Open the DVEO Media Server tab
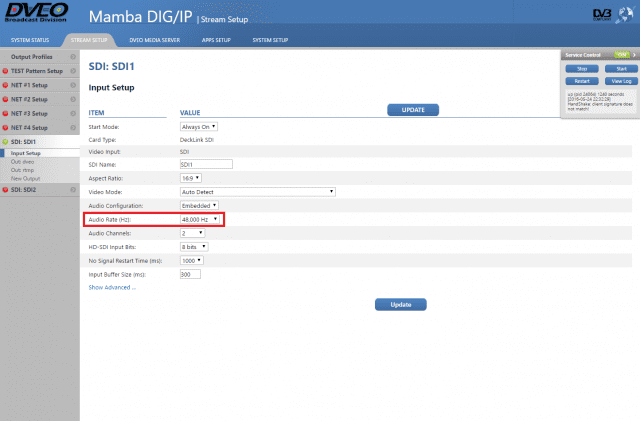The image size is (640, 421). pyautogui.click(x=155, y=40)
